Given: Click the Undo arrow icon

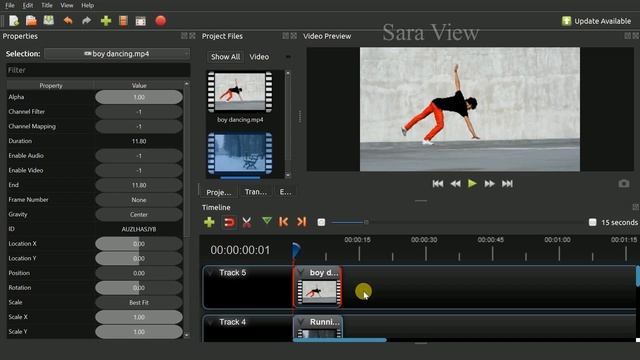Looking at the screenshot, I should (68, 20).
